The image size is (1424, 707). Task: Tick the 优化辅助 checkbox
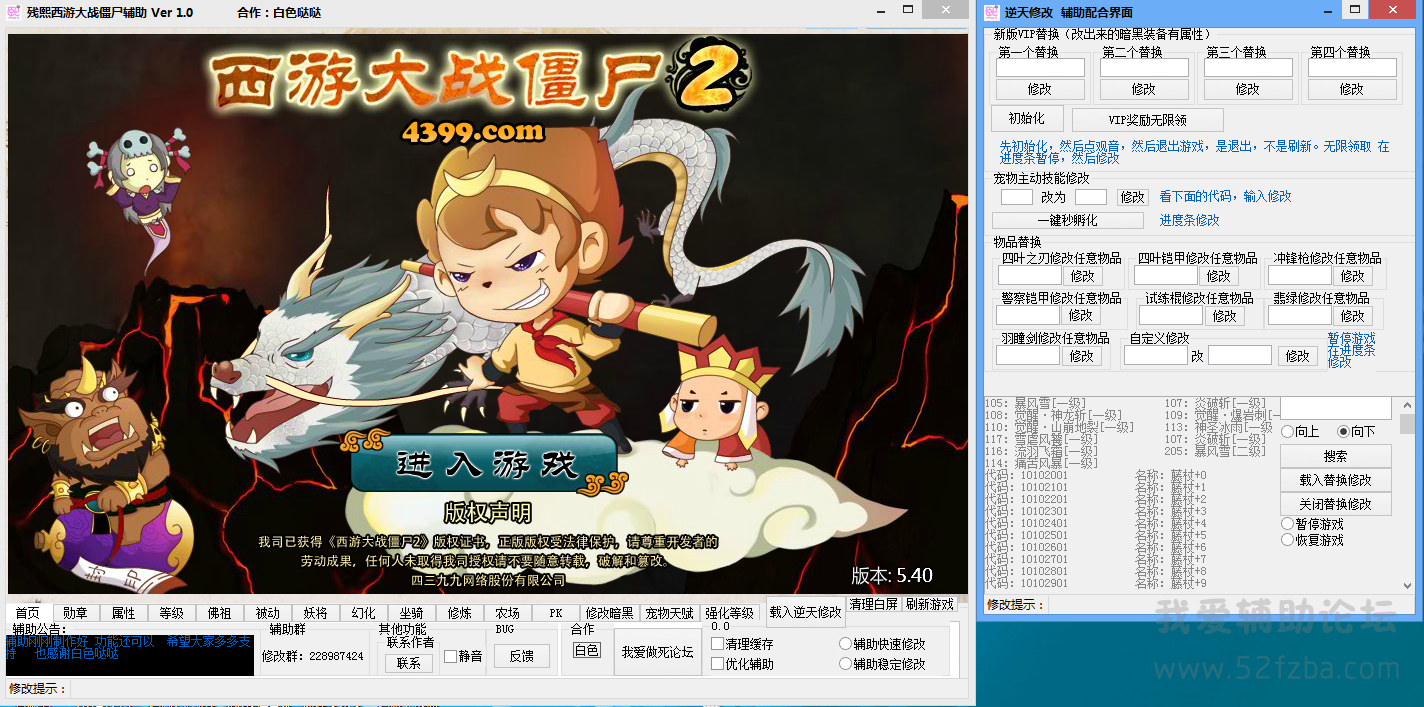click(717, 664)
